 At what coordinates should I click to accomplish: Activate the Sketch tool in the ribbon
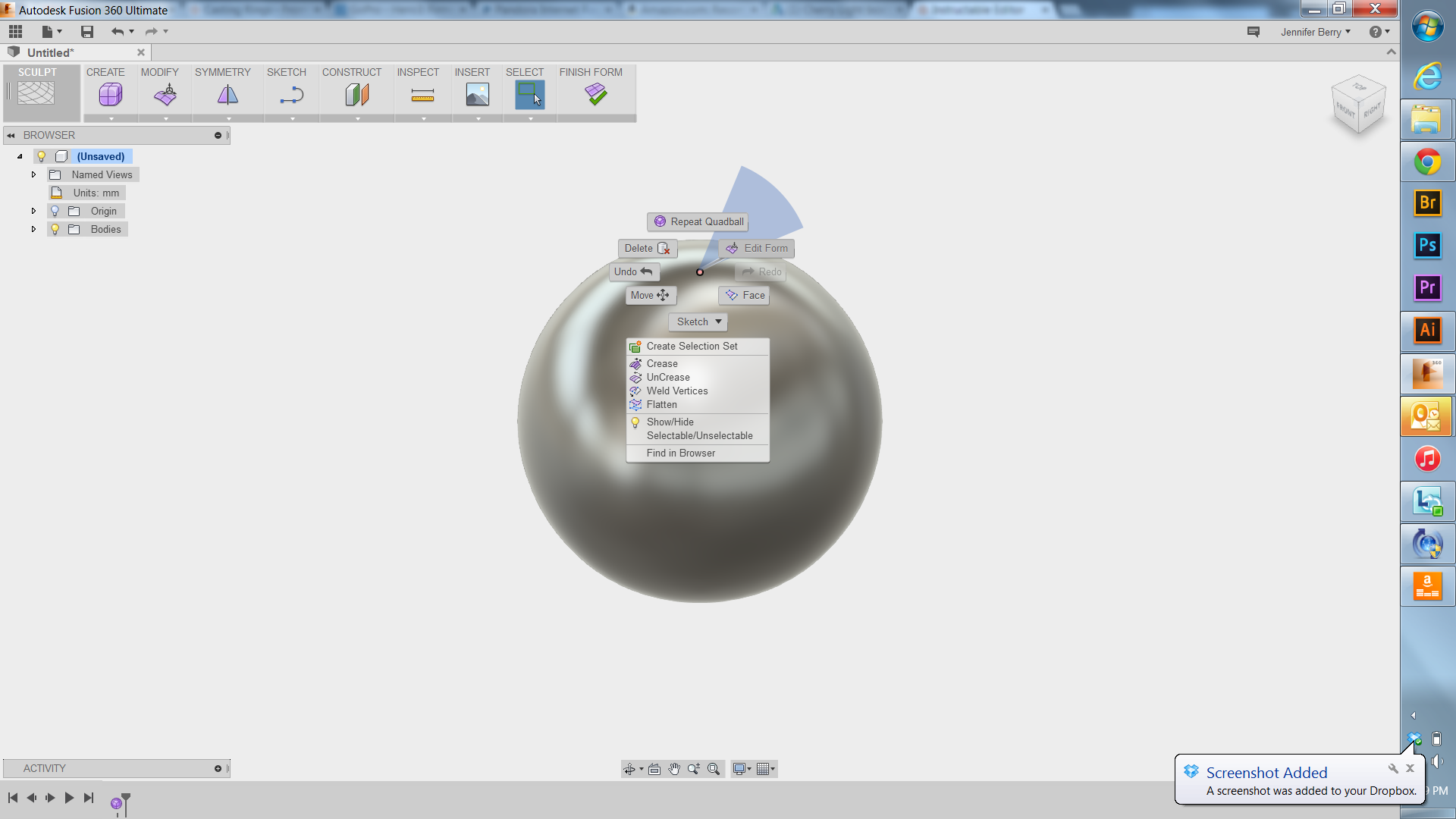(x=290, y=94)
